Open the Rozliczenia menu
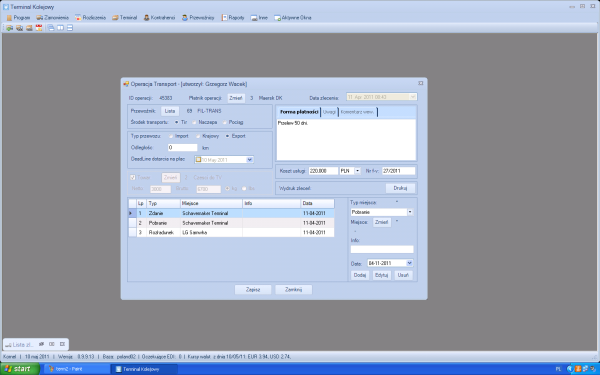The width and height of the screenshot is (600, 375). coord(90,18)
